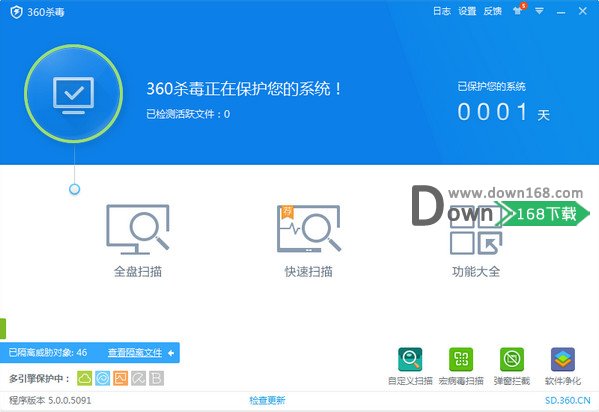Toggle the green cloud scan engine
Viewport: 599px width, 412px height.
(x=85, y=378)
